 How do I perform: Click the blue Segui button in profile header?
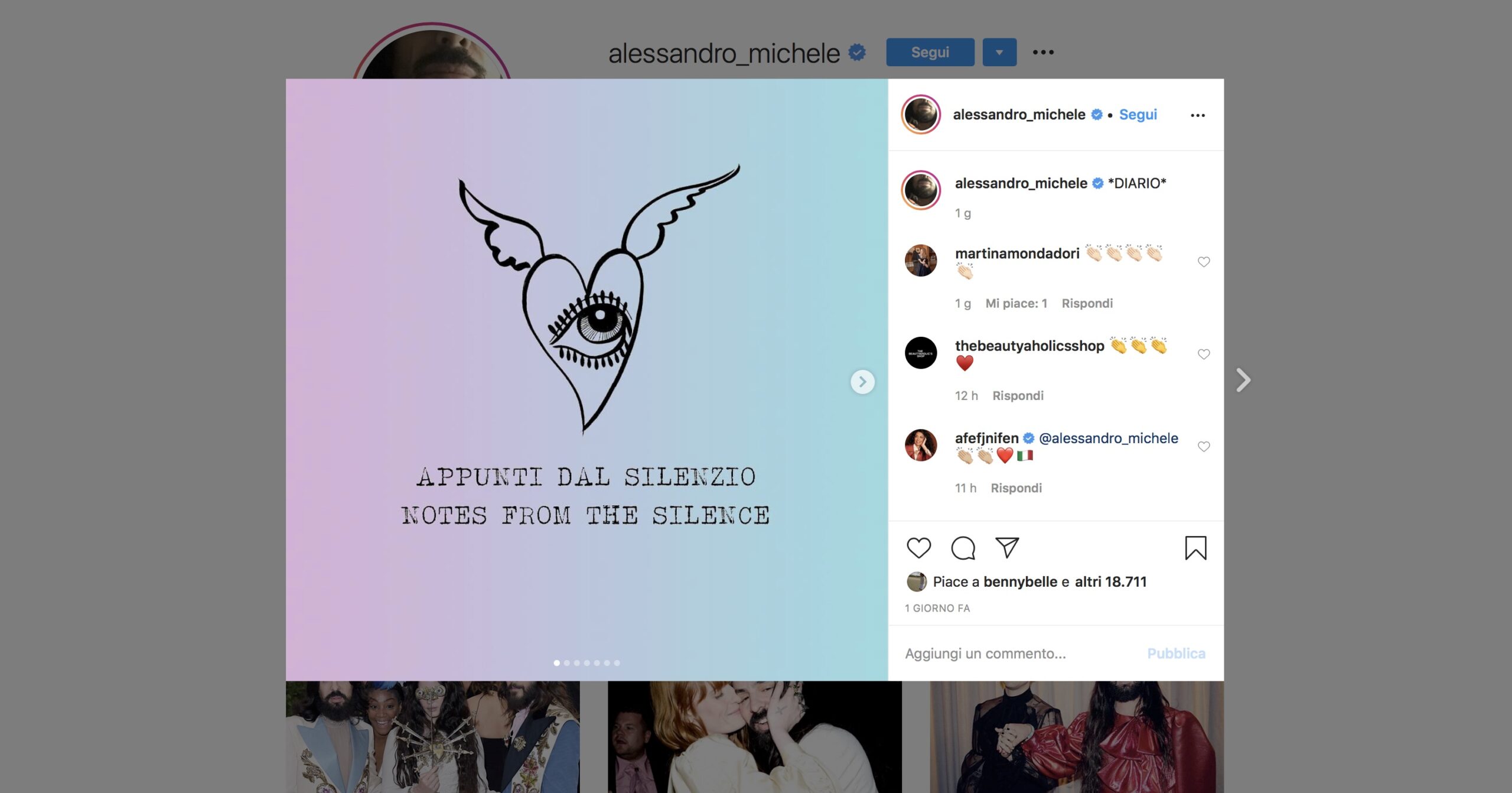pyautogui.click(x=930, y=52)
